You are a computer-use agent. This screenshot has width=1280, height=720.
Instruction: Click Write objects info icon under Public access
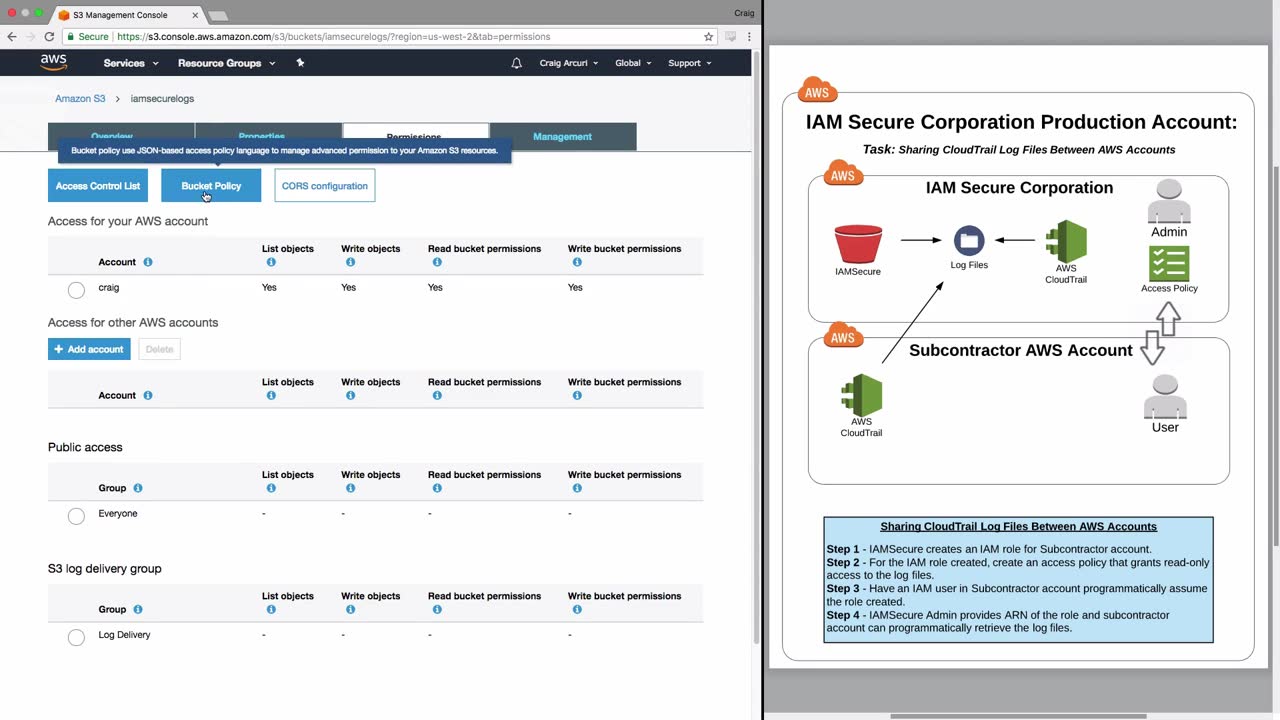point(350,488)
